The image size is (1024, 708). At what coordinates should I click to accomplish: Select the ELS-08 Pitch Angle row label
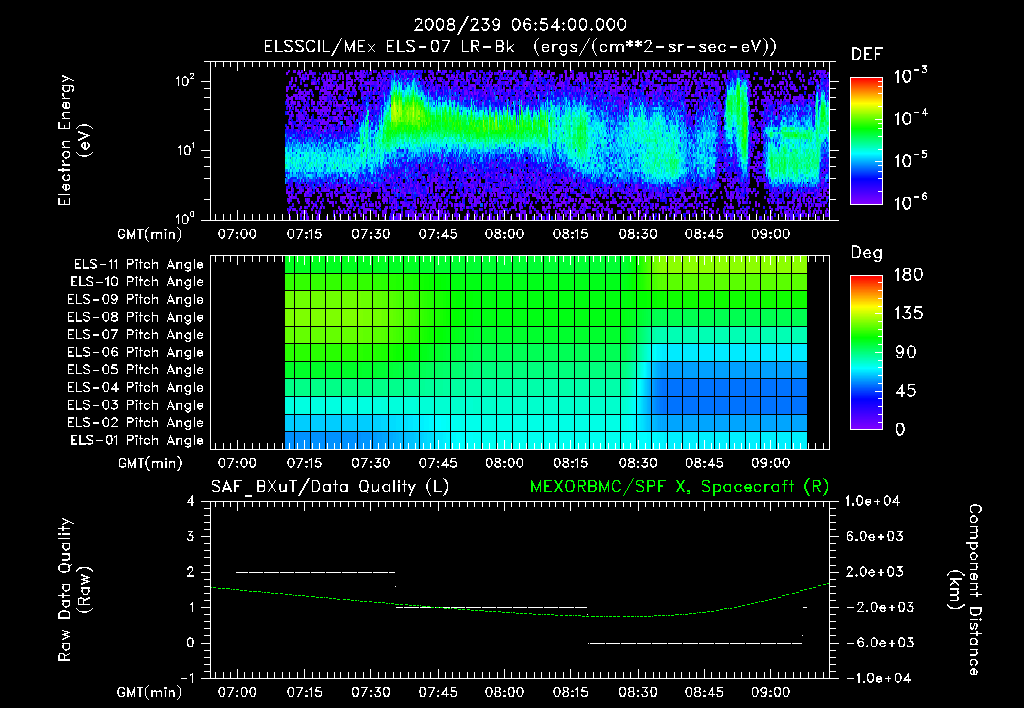coord(135,317)
